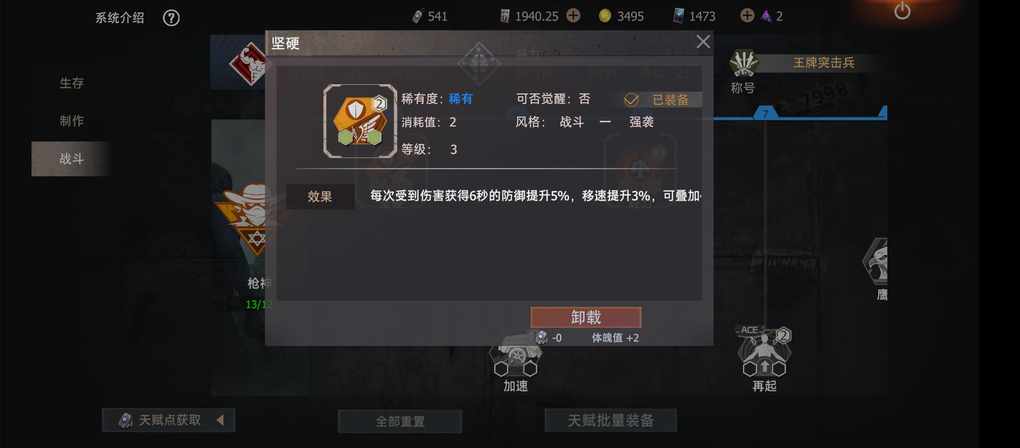Add more currency with the plus next to 1940.25
This screenshot has width=1020, height=448.
click(x=573, y=16)
